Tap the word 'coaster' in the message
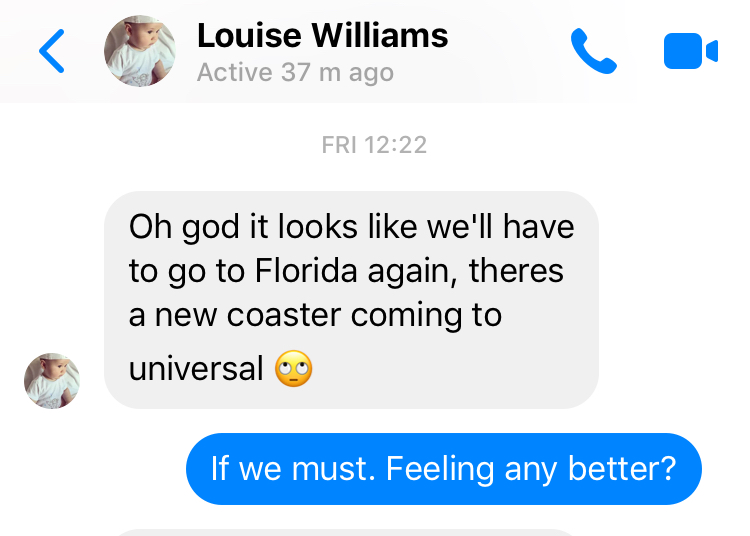Viewport: 750px width, 536px height. (284, 316)
